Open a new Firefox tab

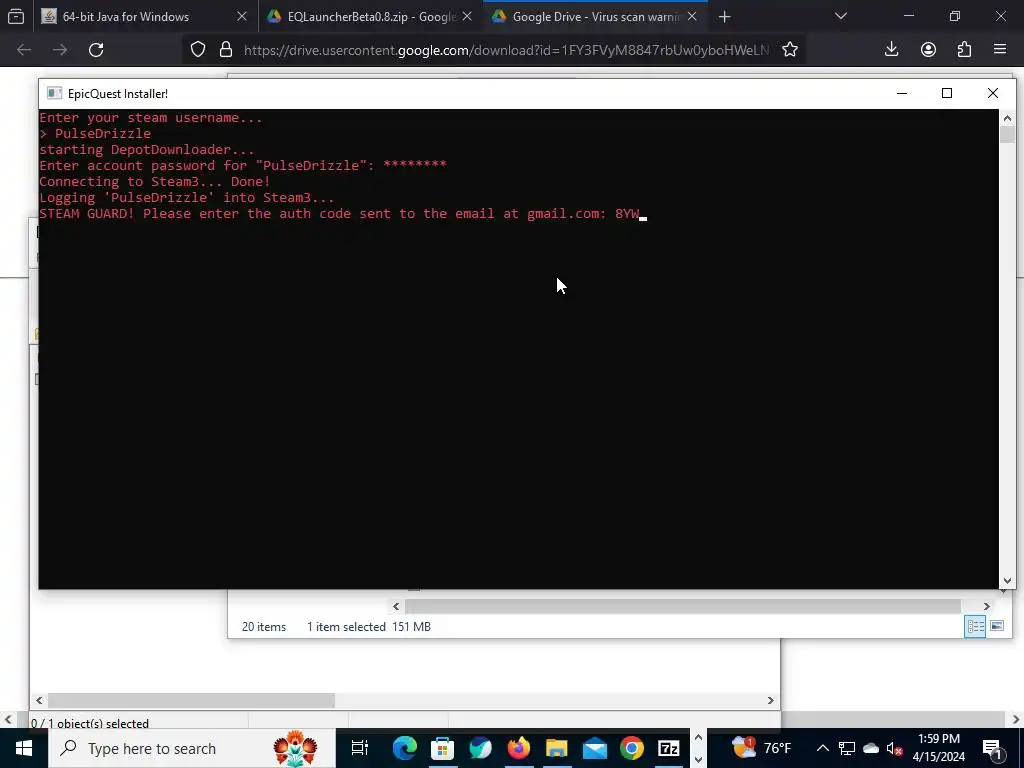click(724, 17)
